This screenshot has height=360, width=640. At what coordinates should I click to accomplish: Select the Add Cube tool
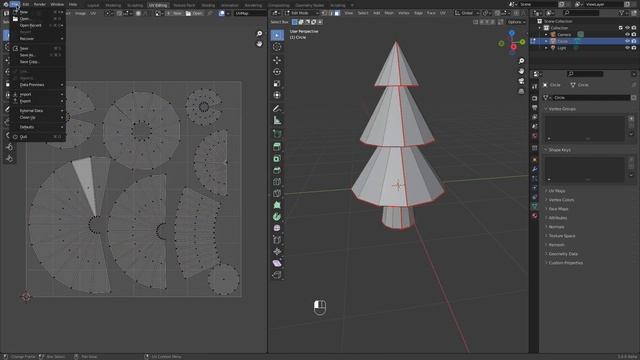coord(277,134)
